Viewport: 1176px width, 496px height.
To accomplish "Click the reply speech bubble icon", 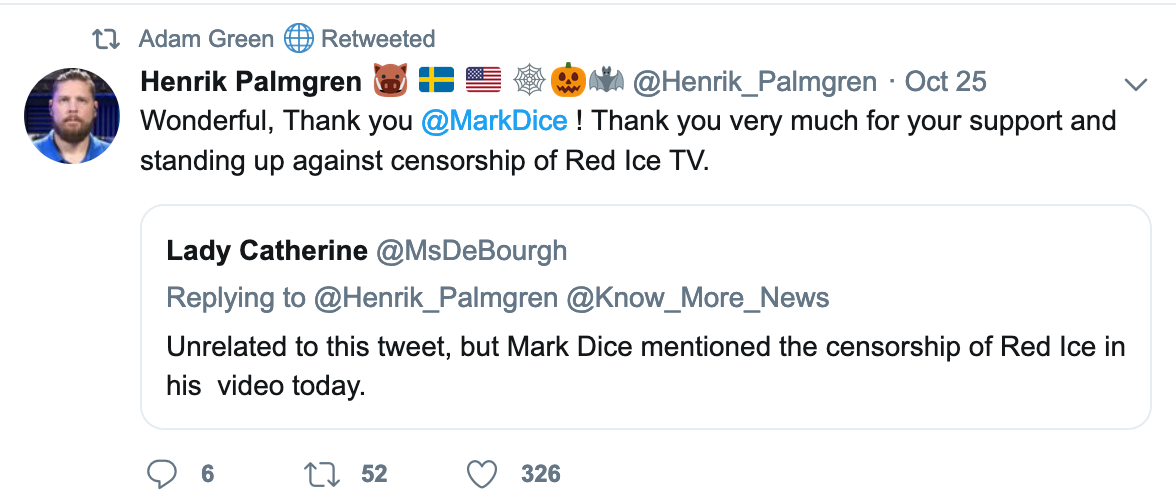I will 162,473.
